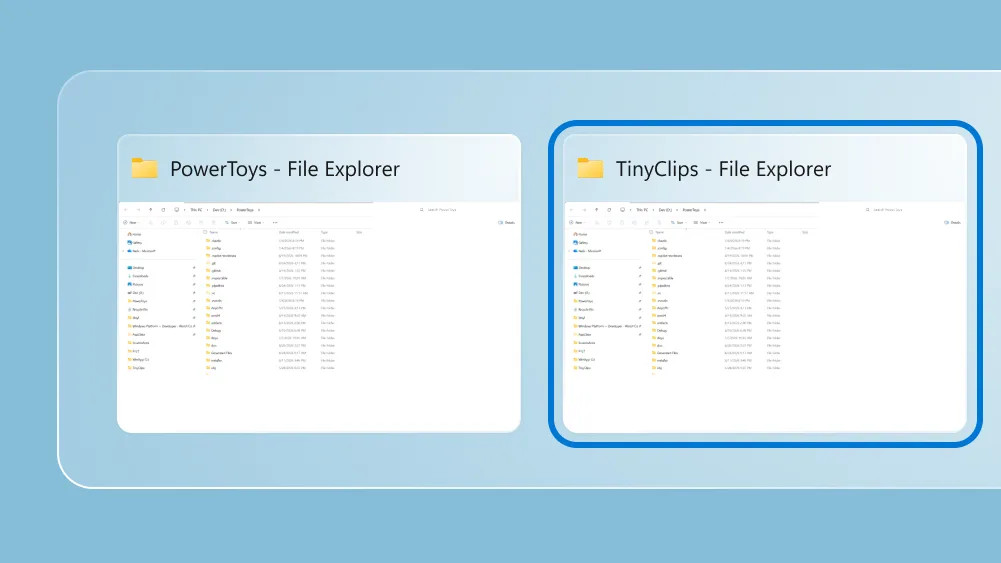Open the New dropdown in TinyClips window

pos(576,223)
